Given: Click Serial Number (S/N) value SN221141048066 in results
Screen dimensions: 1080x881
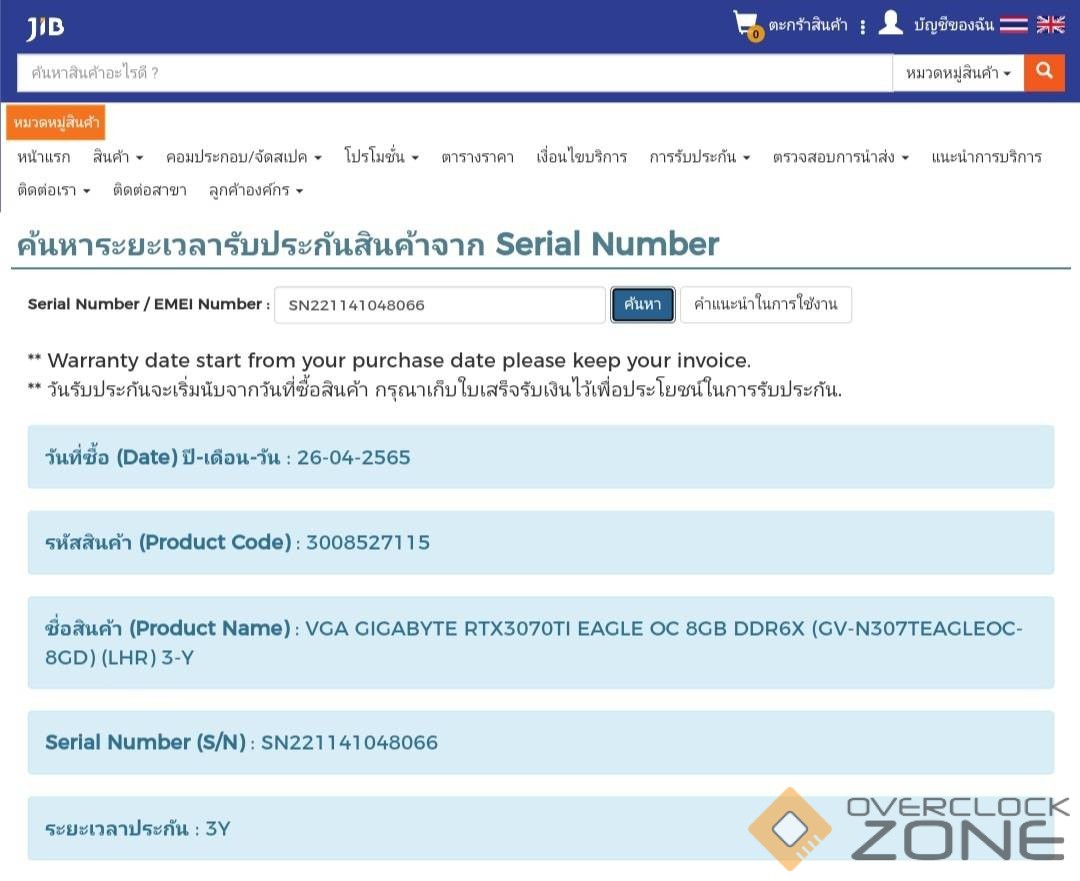Looking at the screenshot, I should 349,743.
